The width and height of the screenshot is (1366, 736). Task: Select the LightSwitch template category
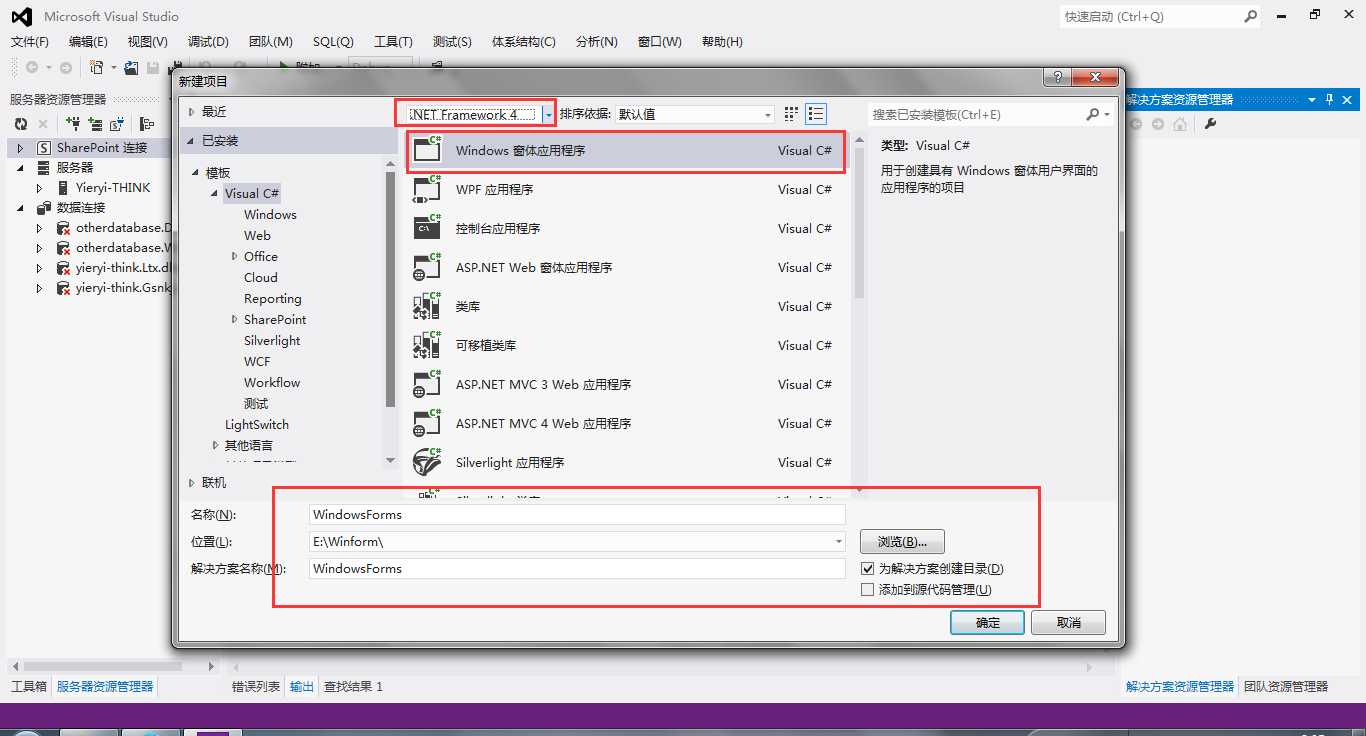tap(257, 425)
